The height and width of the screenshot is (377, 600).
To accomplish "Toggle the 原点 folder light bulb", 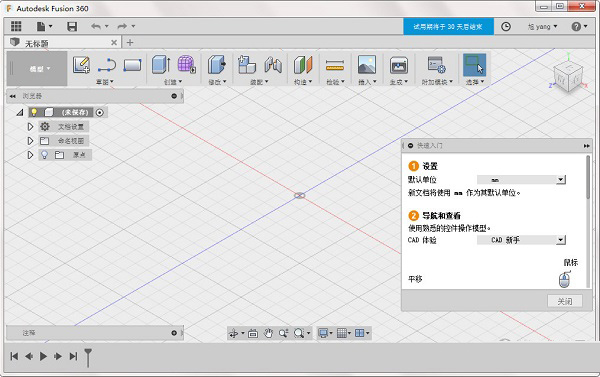I will coord(45,155).
